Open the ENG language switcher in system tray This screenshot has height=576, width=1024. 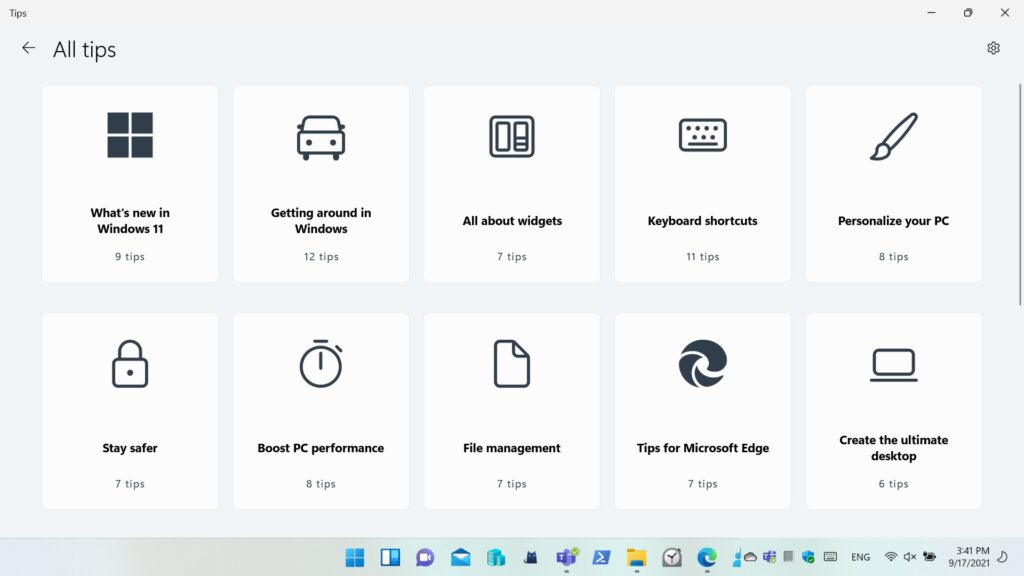860,557
